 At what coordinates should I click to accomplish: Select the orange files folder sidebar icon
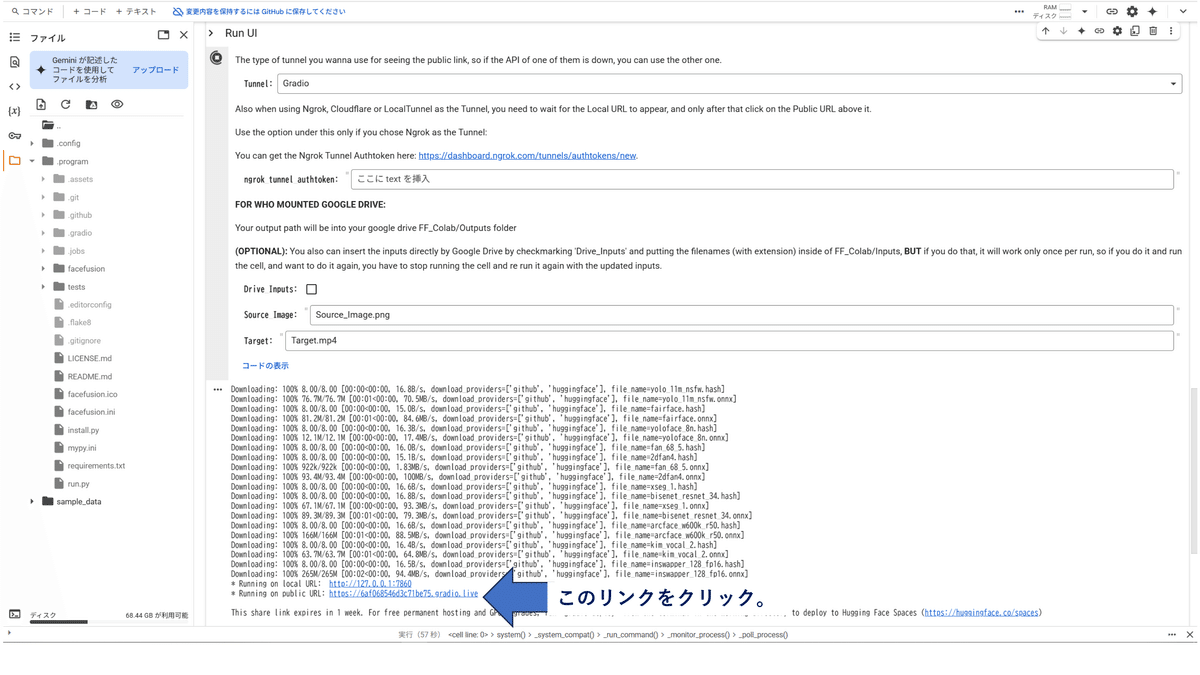point(14,160)
